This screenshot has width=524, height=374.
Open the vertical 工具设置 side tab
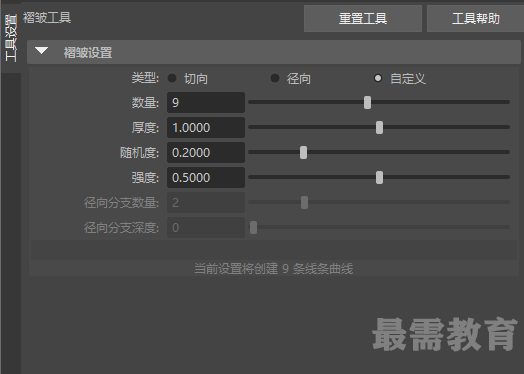11,37
